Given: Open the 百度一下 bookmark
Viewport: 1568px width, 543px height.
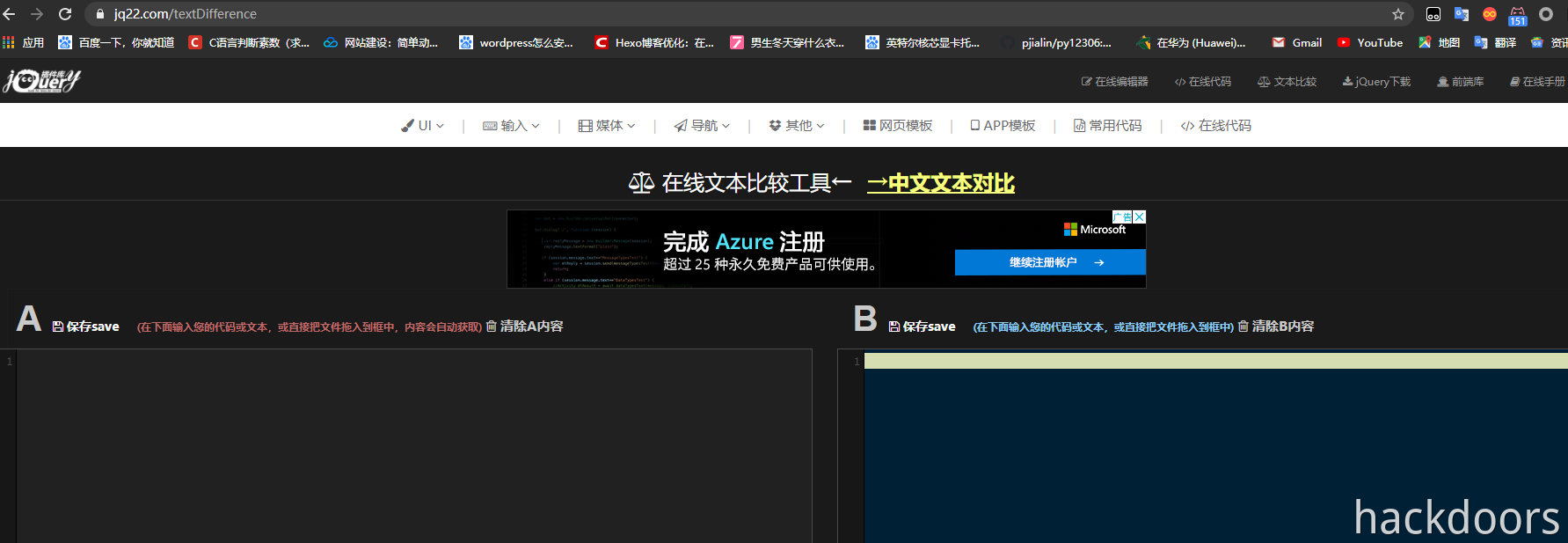Looking at the screenshot, I should pos(116,42).
